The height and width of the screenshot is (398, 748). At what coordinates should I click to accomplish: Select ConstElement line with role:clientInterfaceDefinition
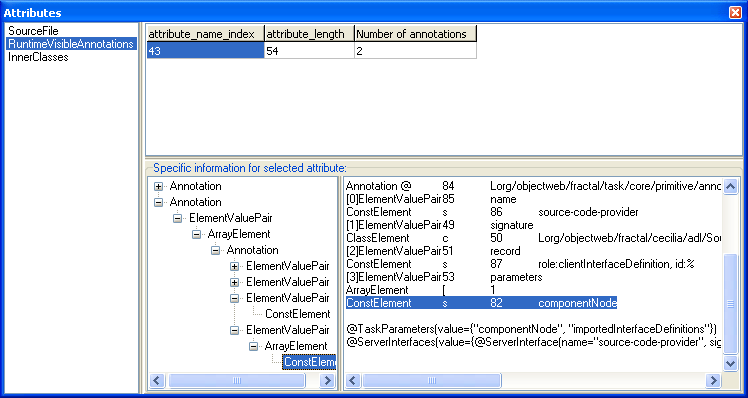point(520,264)
